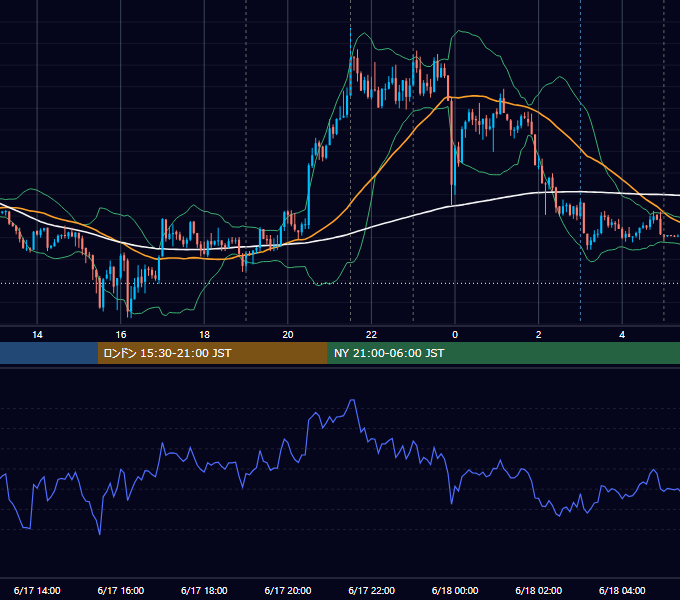Click the '6/17 14:00' time label
This screenshot has height=600, width=680.
(x=37, y=590)
